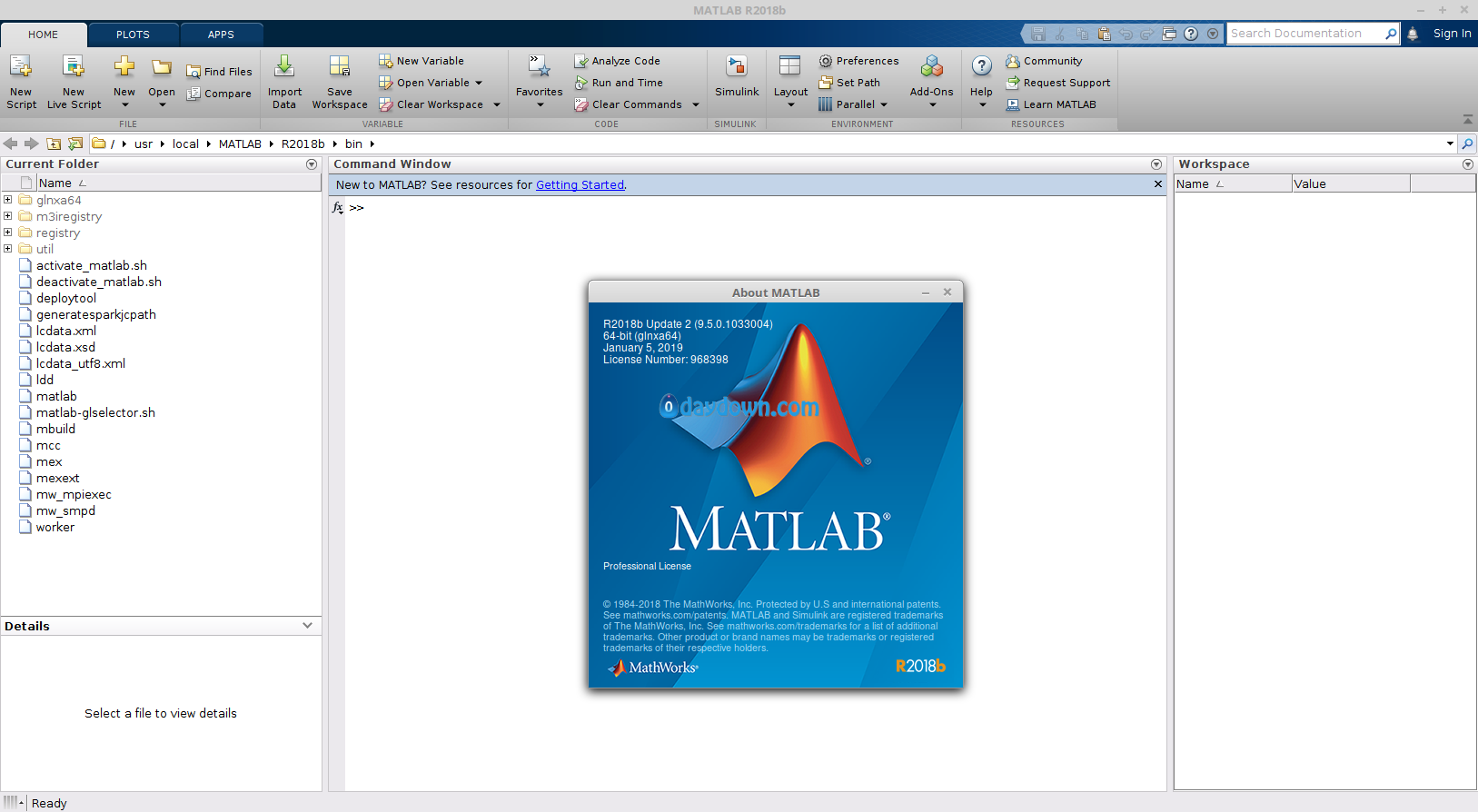Open the Current Folder panel actions menu
Screen dimensions: 1478x812
(312, 164)
